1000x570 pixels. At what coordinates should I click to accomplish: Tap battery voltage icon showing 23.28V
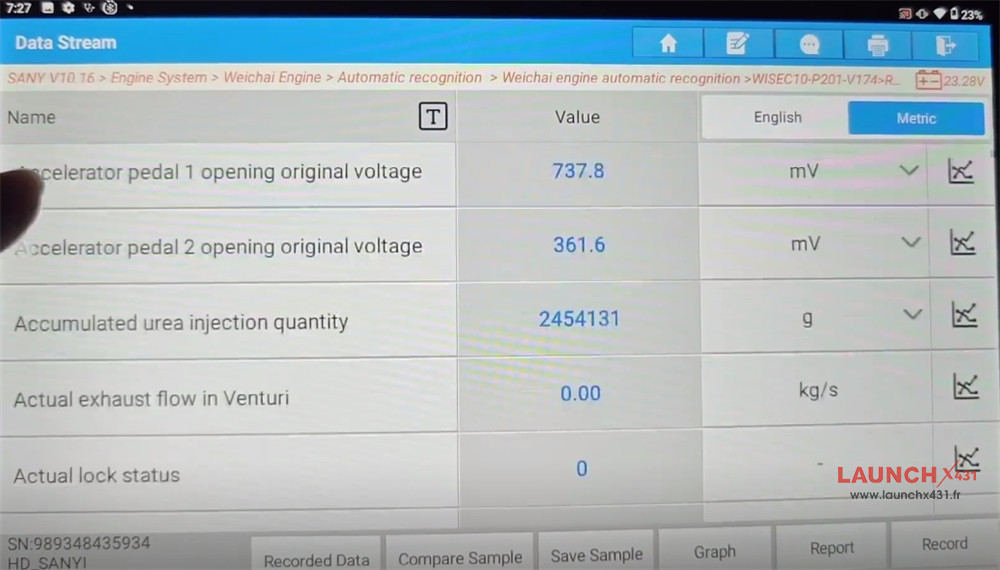click(x=929, y=80)
